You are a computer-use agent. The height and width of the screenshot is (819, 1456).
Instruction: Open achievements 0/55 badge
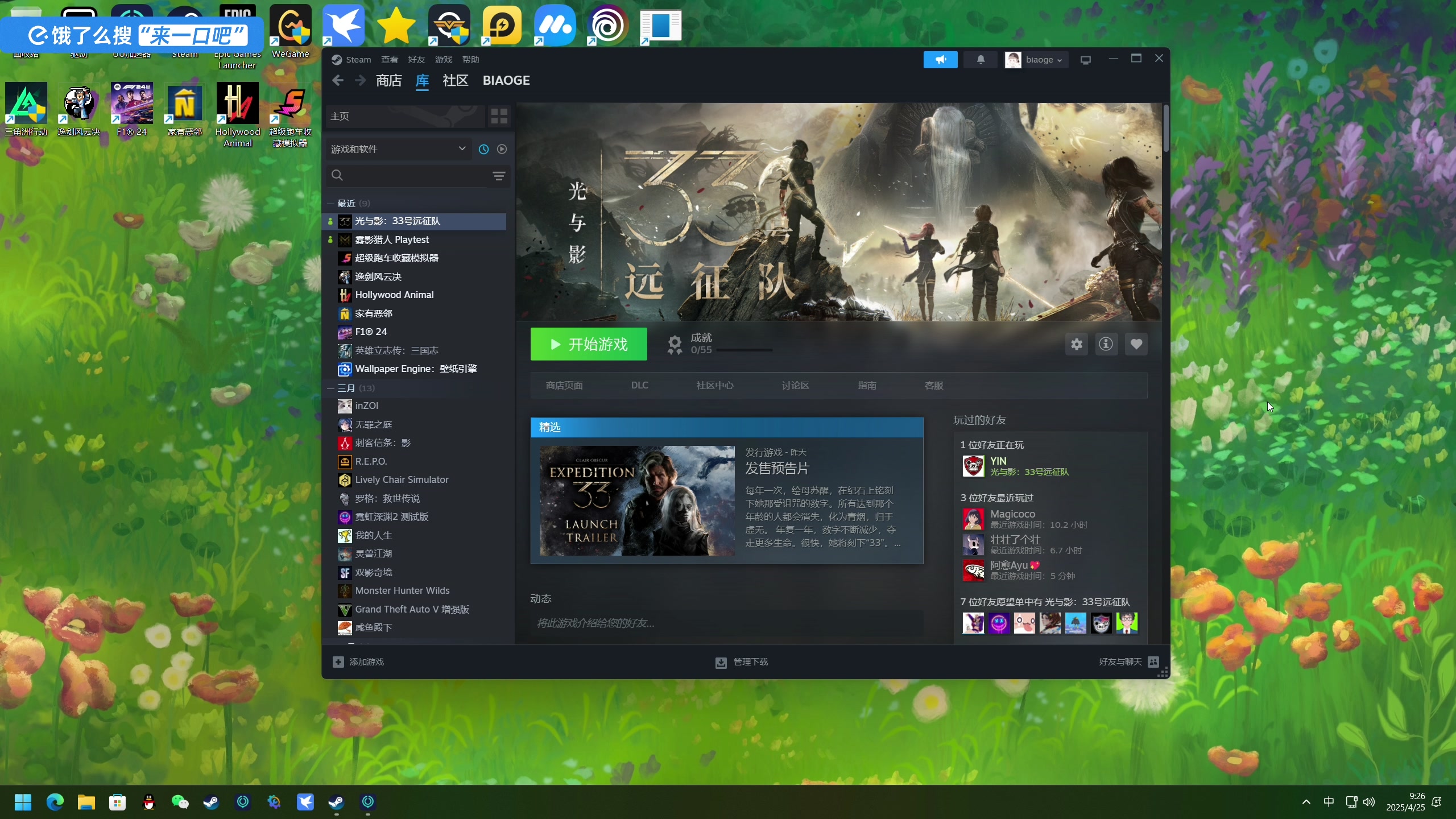(x=675, y=344)
